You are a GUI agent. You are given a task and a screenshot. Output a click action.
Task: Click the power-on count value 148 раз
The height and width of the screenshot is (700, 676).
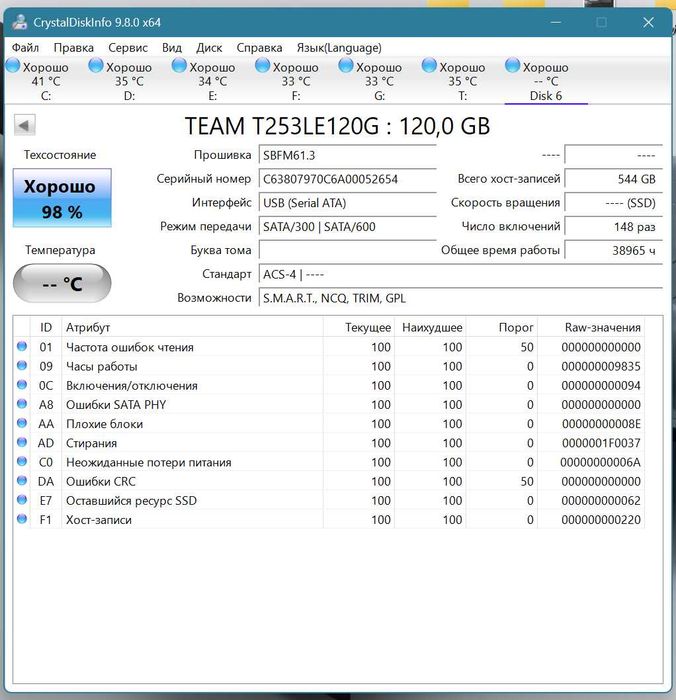click(x=614, y=227)
